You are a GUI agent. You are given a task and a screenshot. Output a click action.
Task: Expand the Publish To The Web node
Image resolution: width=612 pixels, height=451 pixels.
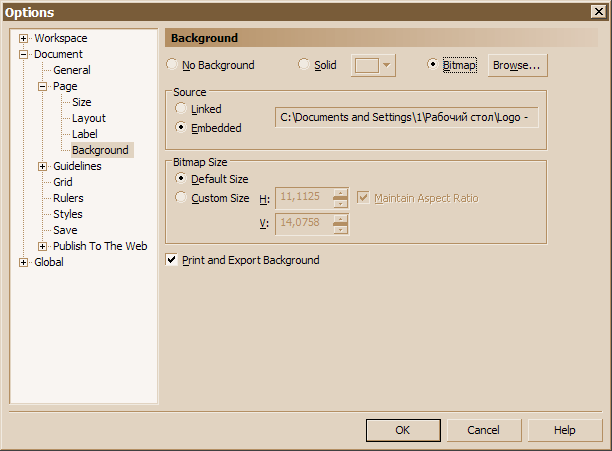(43, 246)
